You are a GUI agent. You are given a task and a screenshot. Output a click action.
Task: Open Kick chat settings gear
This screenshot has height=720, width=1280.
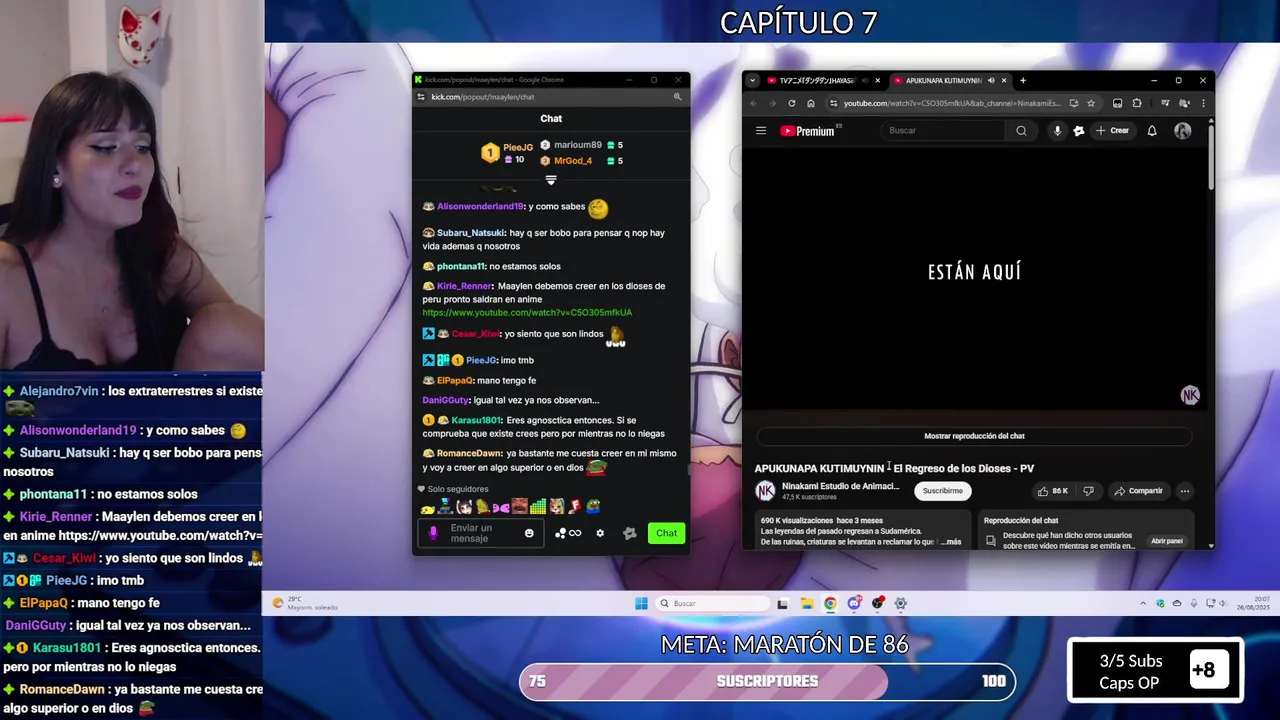600,533
